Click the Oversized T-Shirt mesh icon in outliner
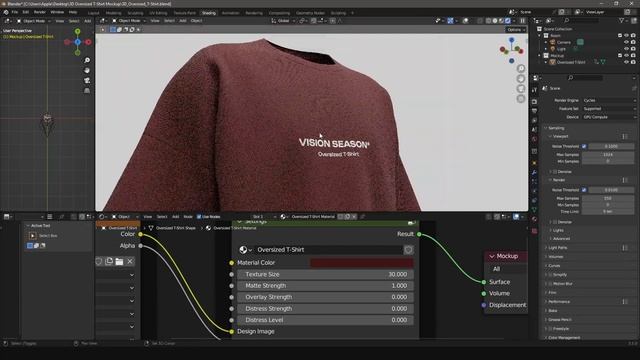 [553, 62]
